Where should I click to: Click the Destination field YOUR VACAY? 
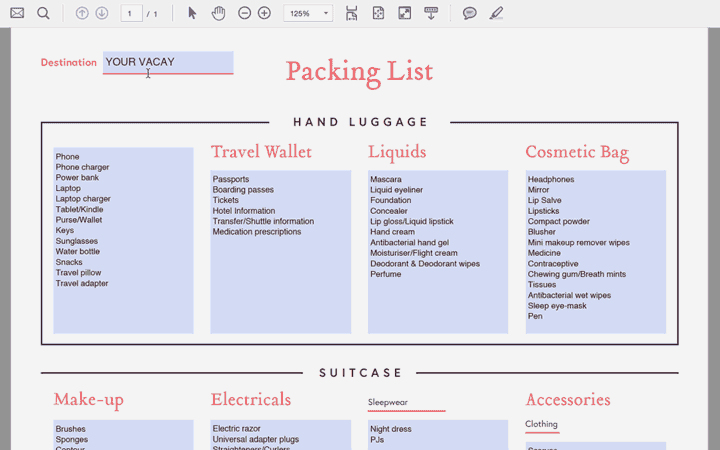click(168, 62)
